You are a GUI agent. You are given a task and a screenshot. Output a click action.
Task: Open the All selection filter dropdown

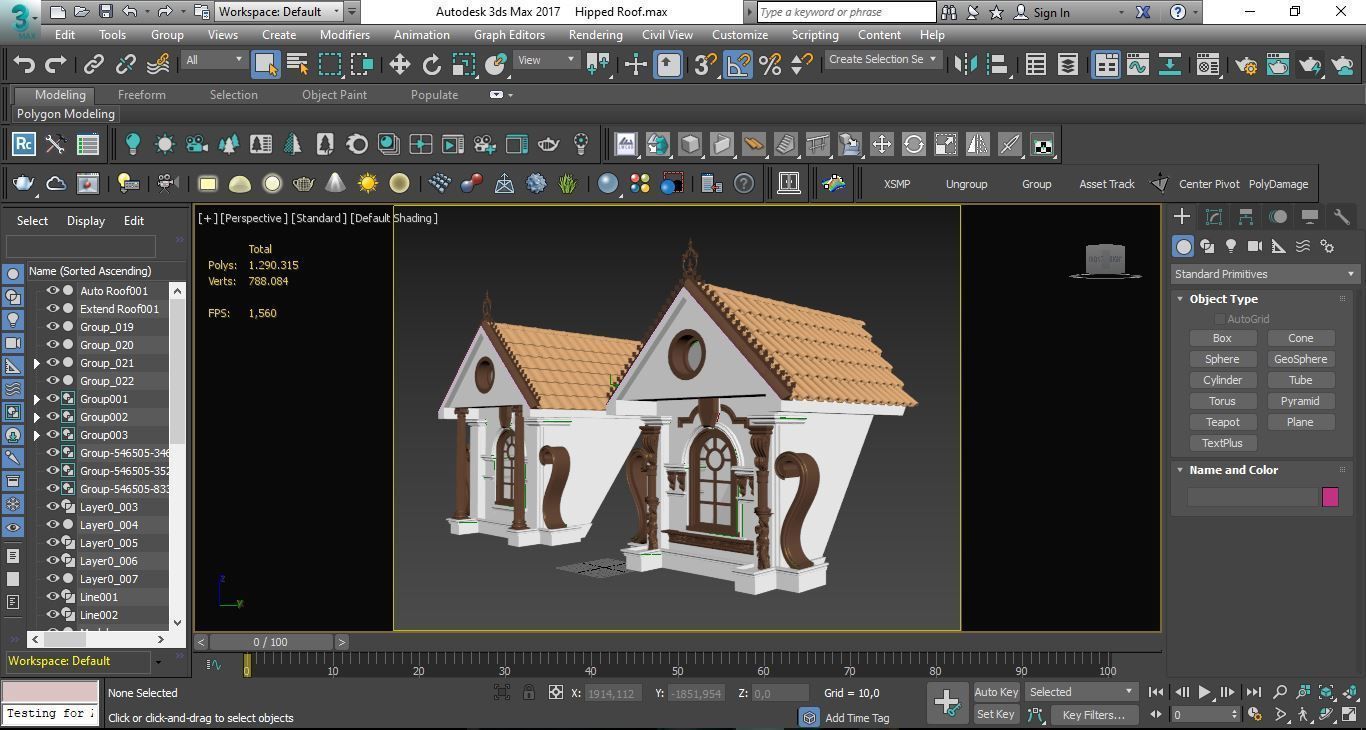[214, 60]
